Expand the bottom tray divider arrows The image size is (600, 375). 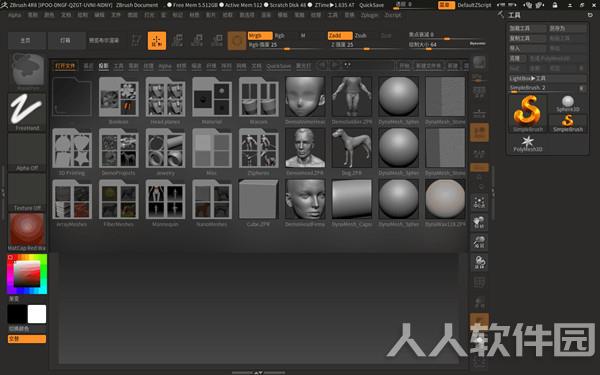pos(258,372)
